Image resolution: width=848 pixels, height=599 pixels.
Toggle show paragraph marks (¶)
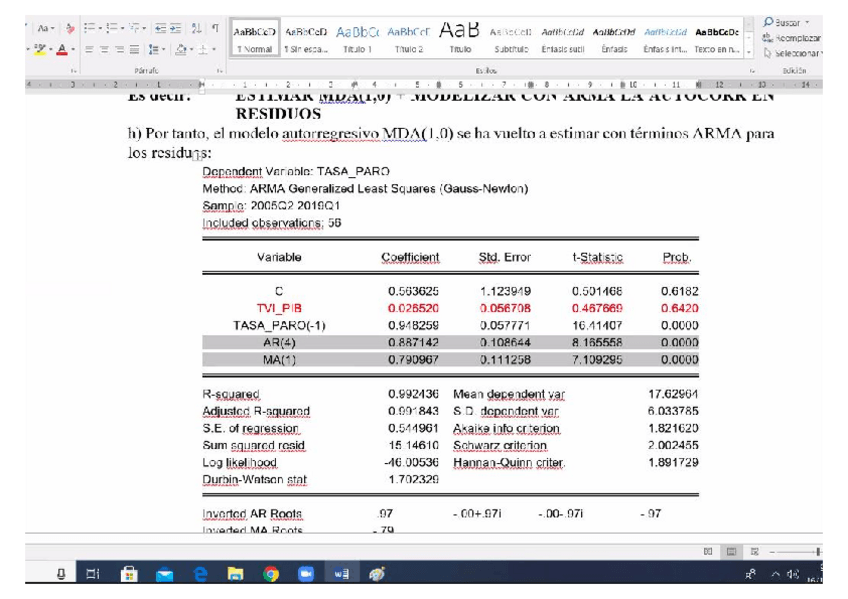click(x=215, y=28)
